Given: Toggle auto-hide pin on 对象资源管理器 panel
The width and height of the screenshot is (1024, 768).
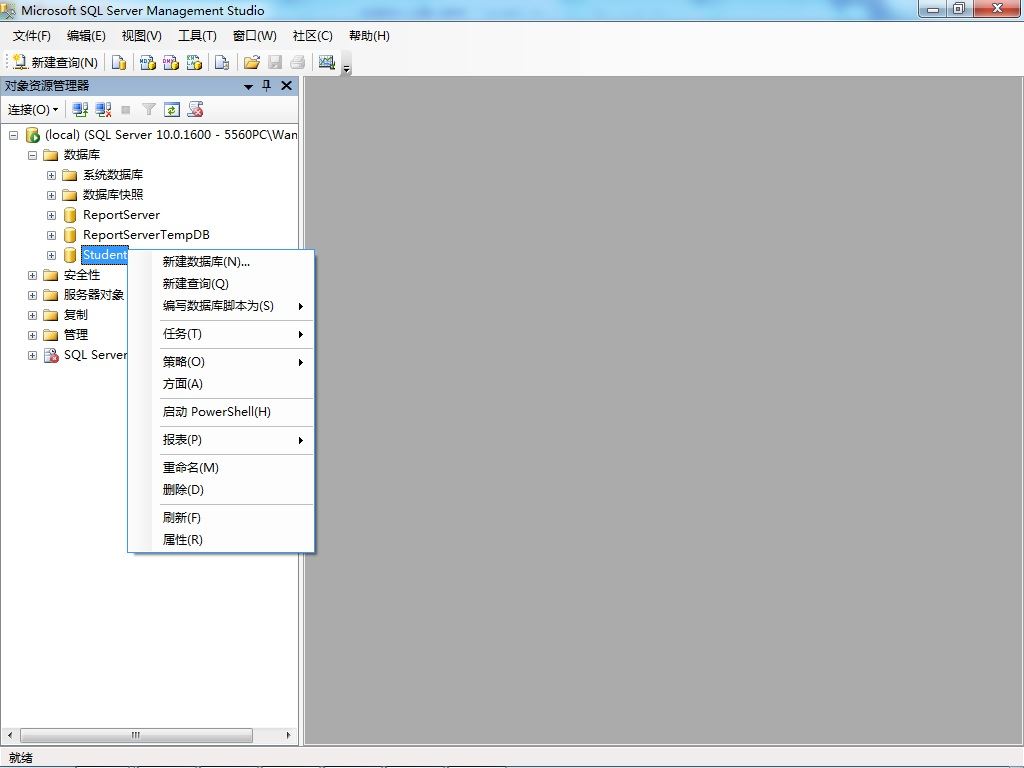Looking at the screenshot, I should pyautogui.click(x=266, y=86).
